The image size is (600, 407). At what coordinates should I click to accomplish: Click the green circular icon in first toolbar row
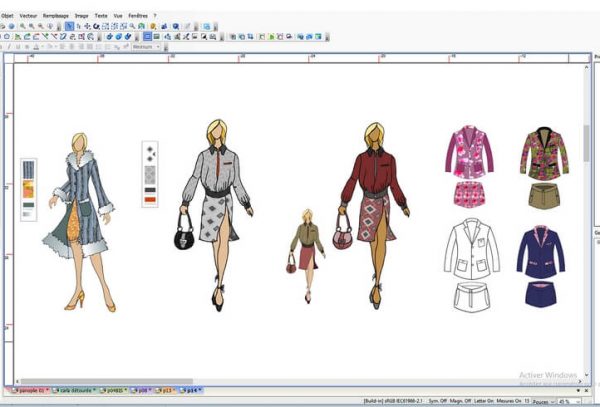click(141, 26)
